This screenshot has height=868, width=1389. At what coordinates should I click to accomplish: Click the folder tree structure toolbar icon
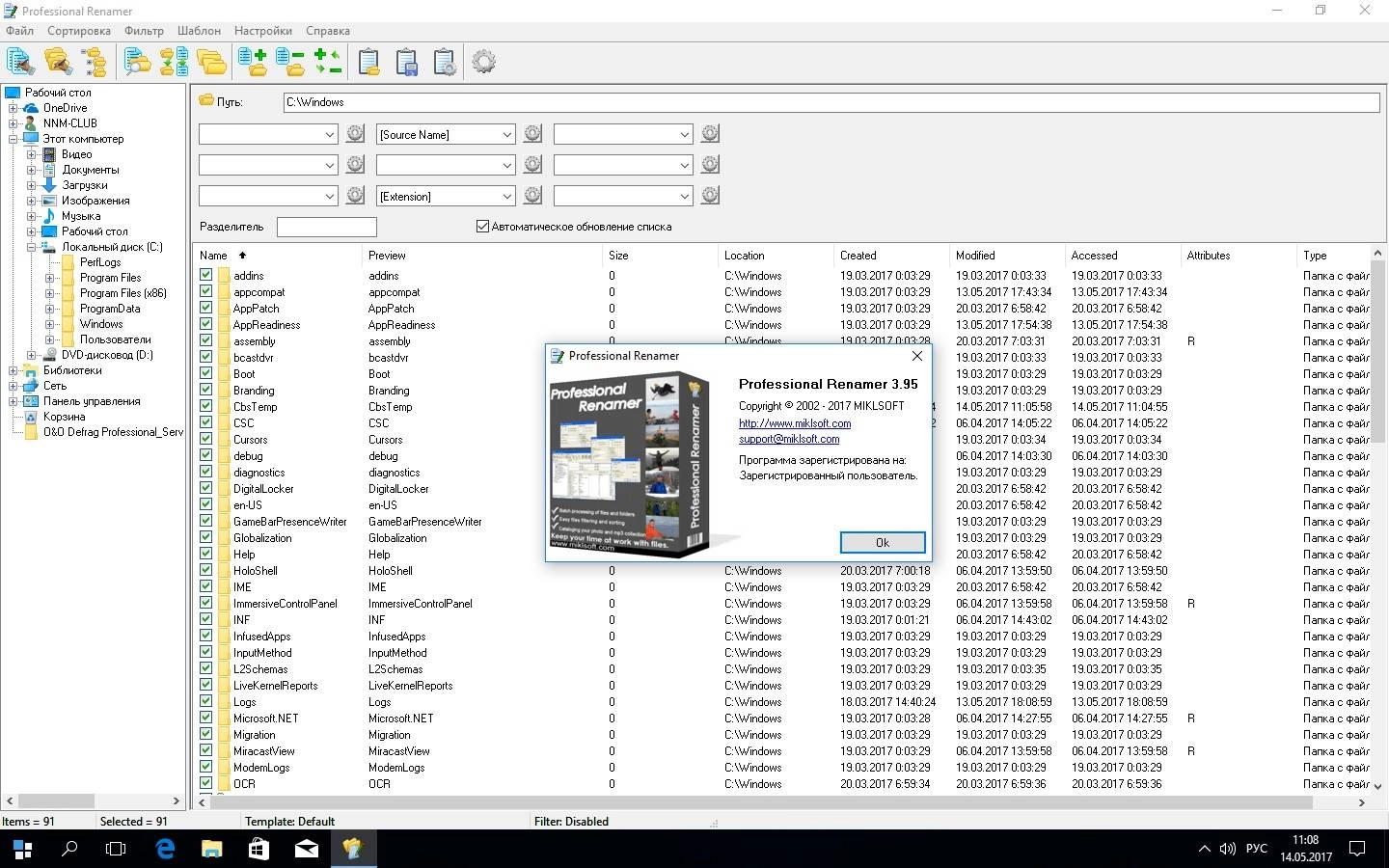point(95,62)
